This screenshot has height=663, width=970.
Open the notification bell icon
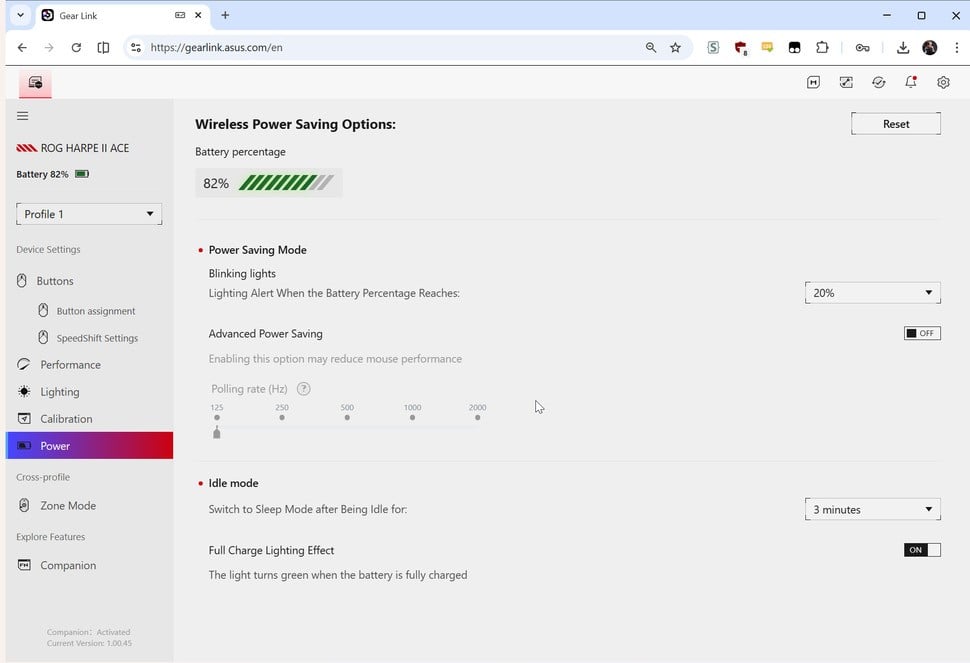click(911, 82)
